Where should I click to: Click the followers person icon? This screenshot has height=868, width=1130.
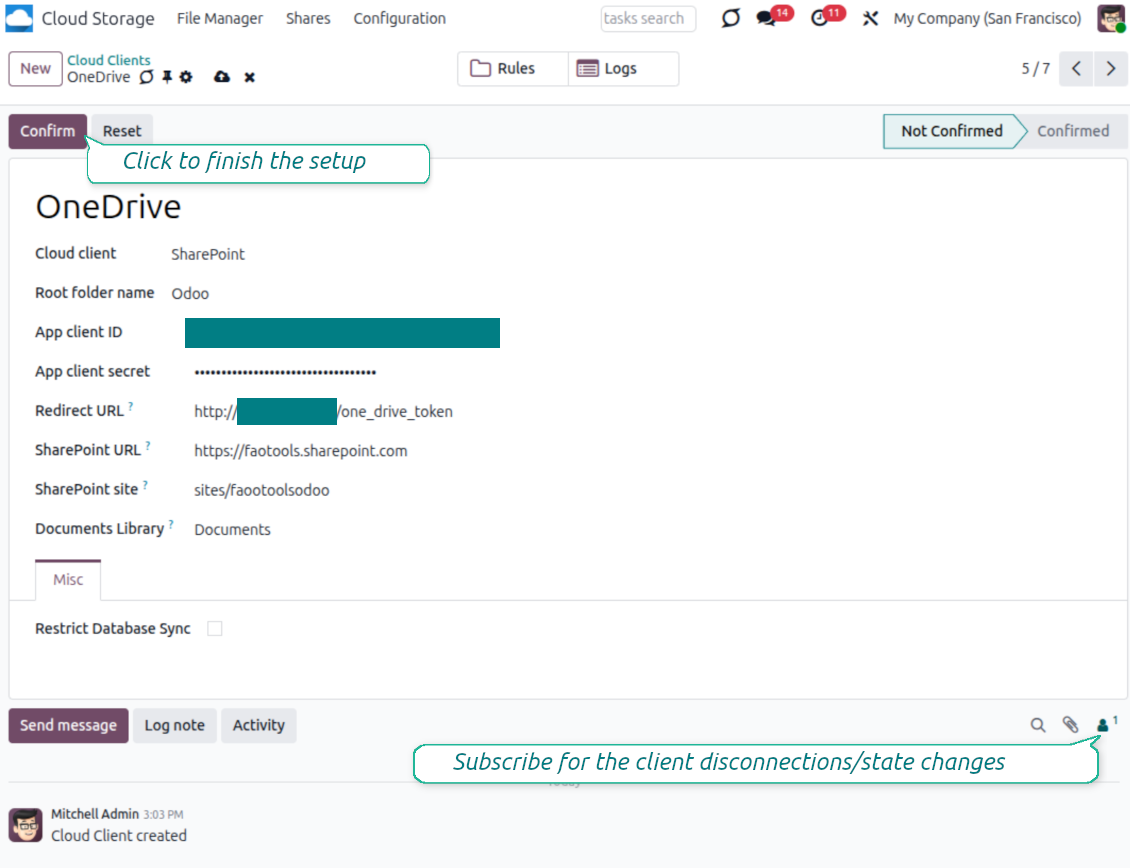coord(1103,725)
